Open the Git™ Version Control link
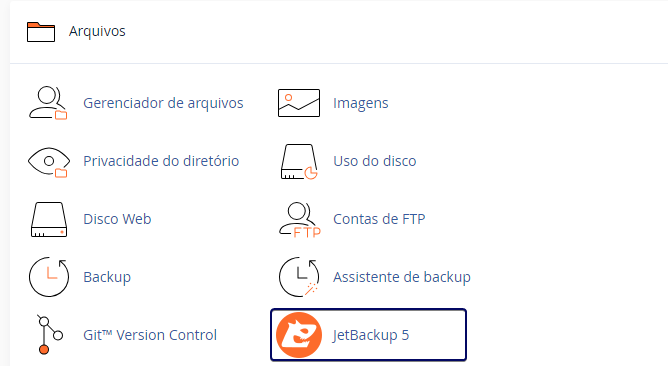Image resolution: width=668 pixels, height=366 pixels. click(150, 335)
